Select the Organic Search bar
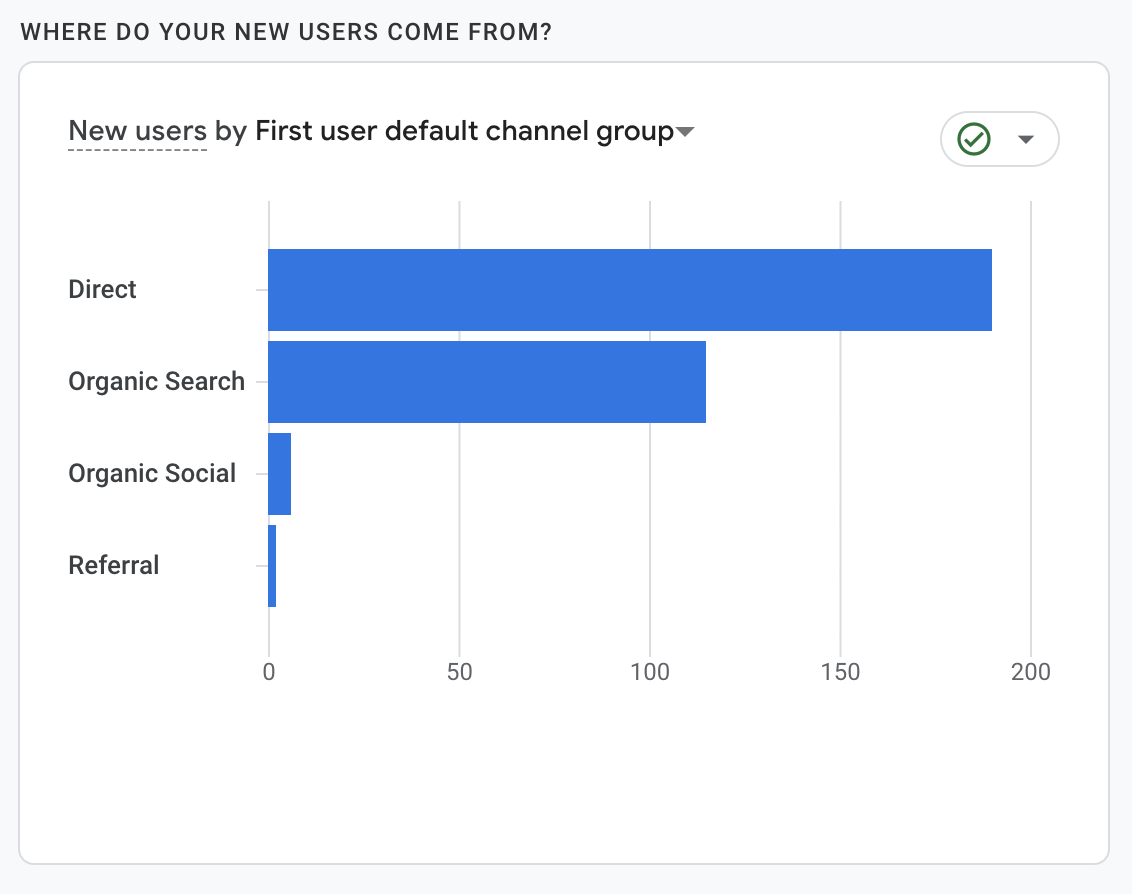The image size is (1132, 894). tap(487, 382)
